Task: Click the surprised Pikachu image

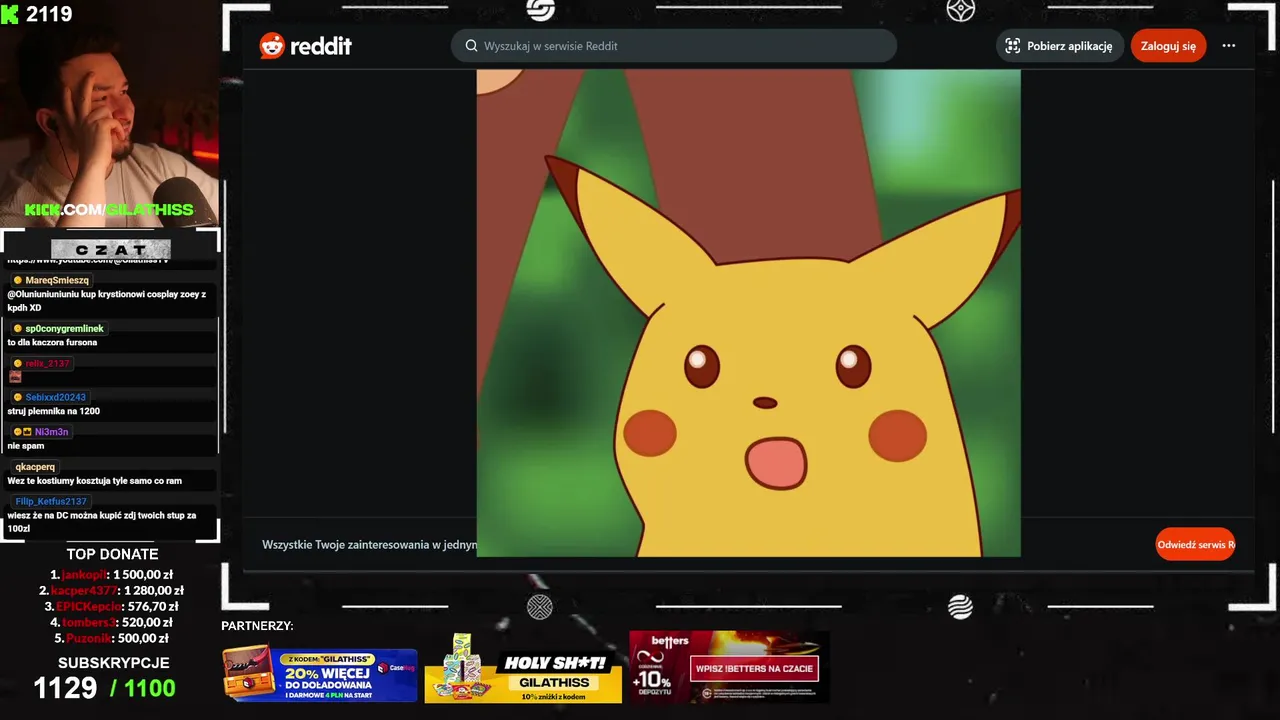Action: pos(748,312)
